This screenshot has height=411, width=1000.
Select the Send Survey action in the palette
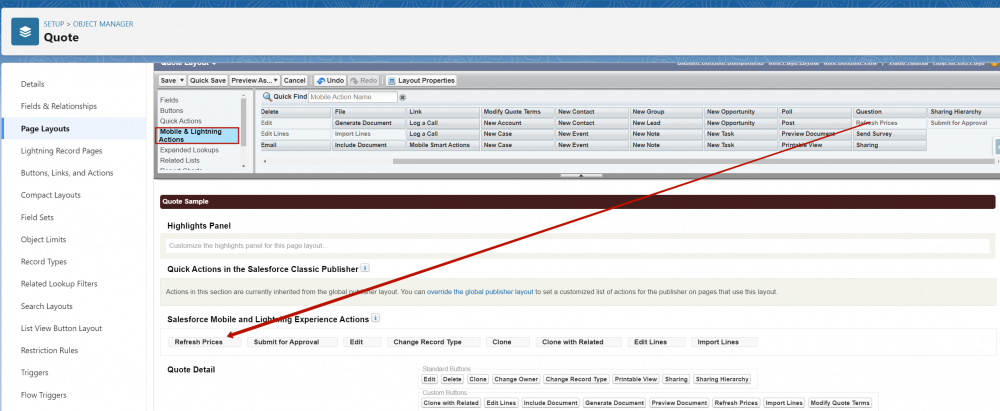coord(890,134)
